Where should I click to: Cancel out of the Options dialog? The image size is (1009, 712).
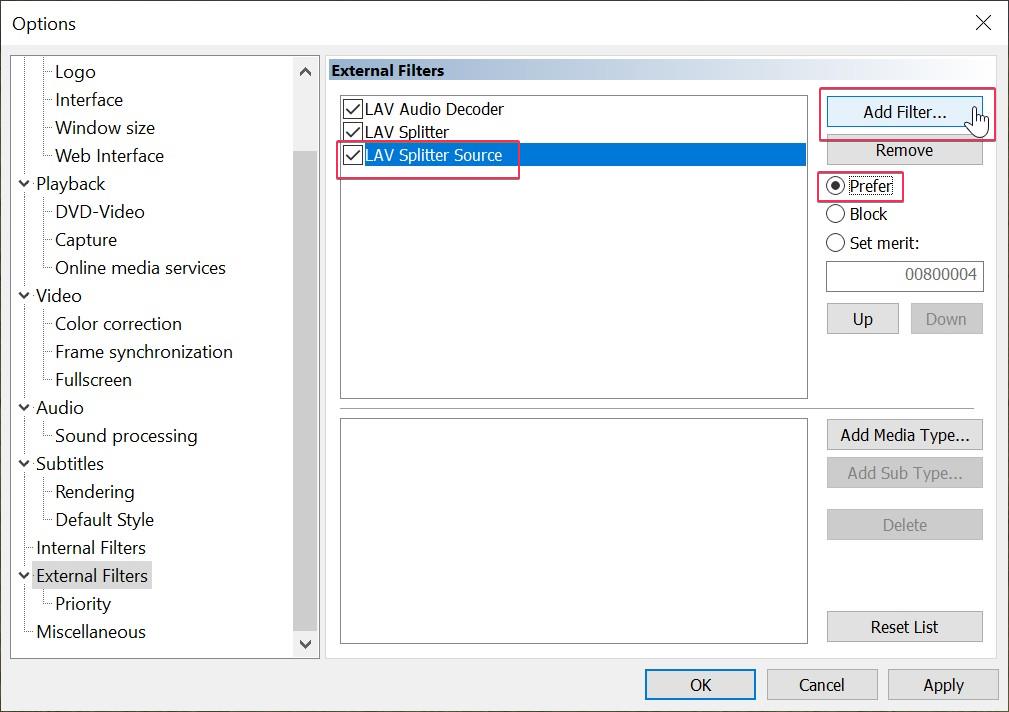coord(821,684)
